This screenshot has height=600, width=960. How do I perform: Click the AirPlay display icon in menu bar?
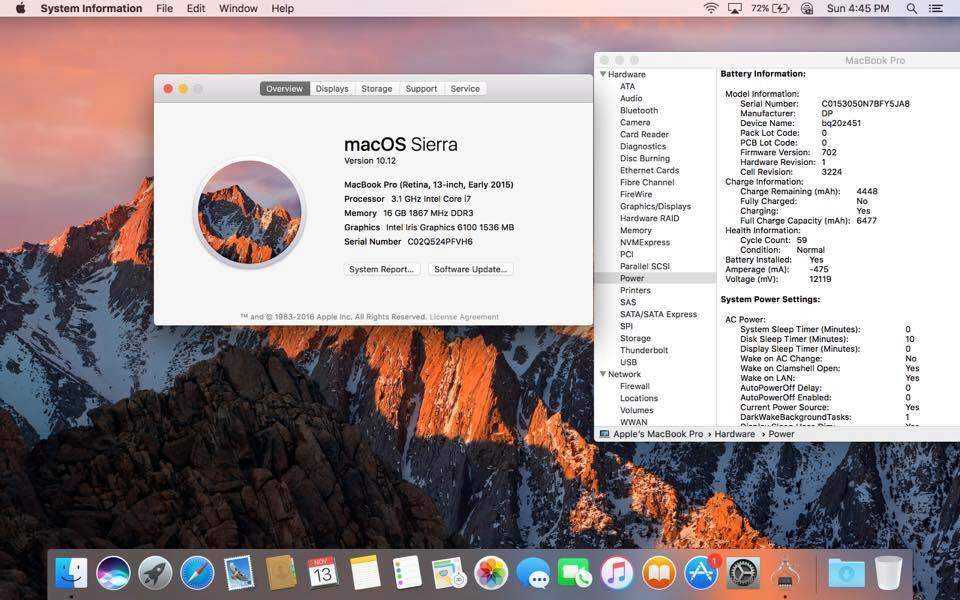735,9
